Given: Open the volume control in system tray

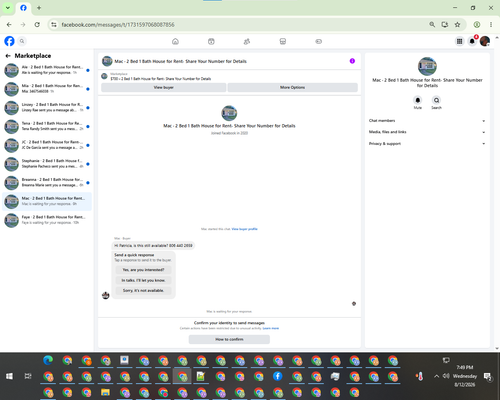Looking at the screenshot, I should pos(446,376).
